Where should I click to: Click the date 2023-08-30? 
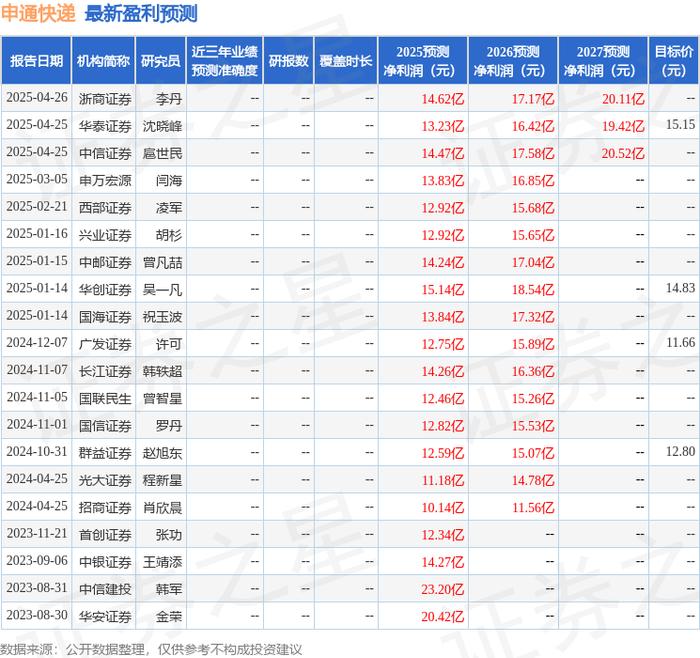[37, 615]
